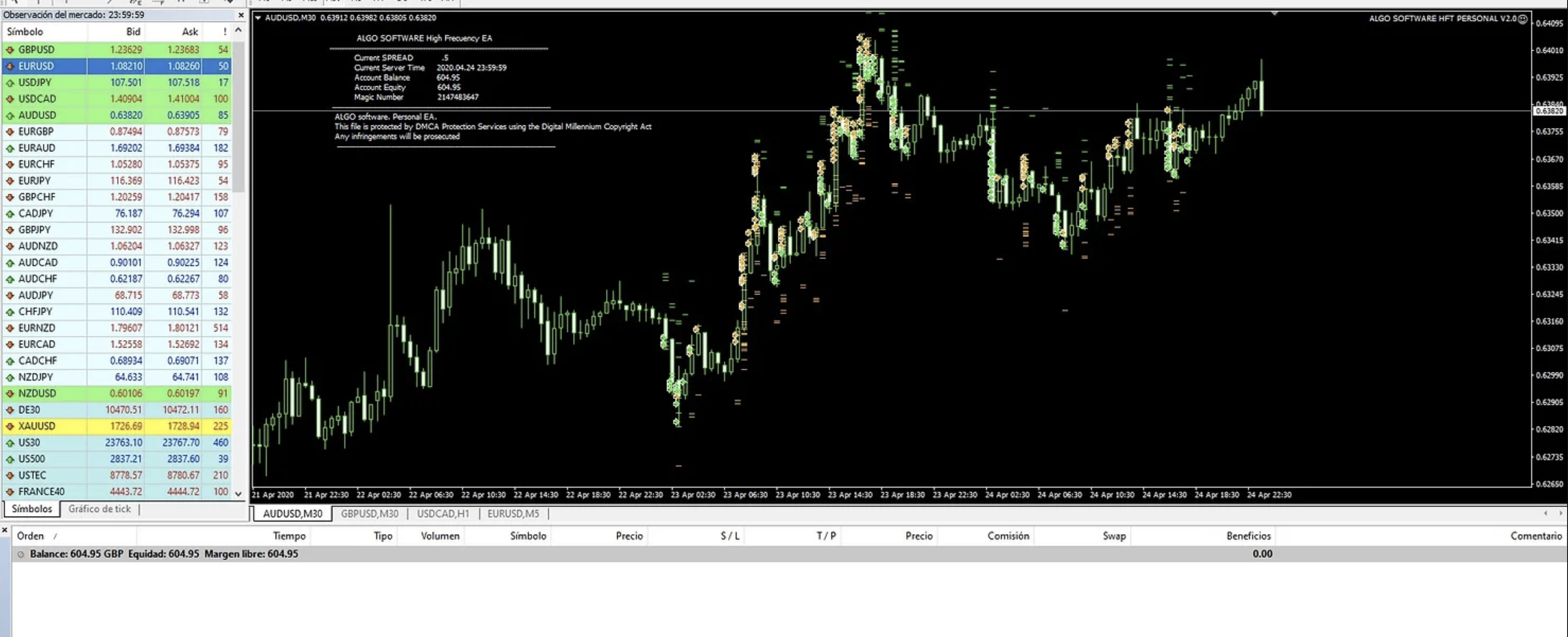The image size is (1568, 637).
Task: Click the Comisión column header
Action: [x=986, y=536]
